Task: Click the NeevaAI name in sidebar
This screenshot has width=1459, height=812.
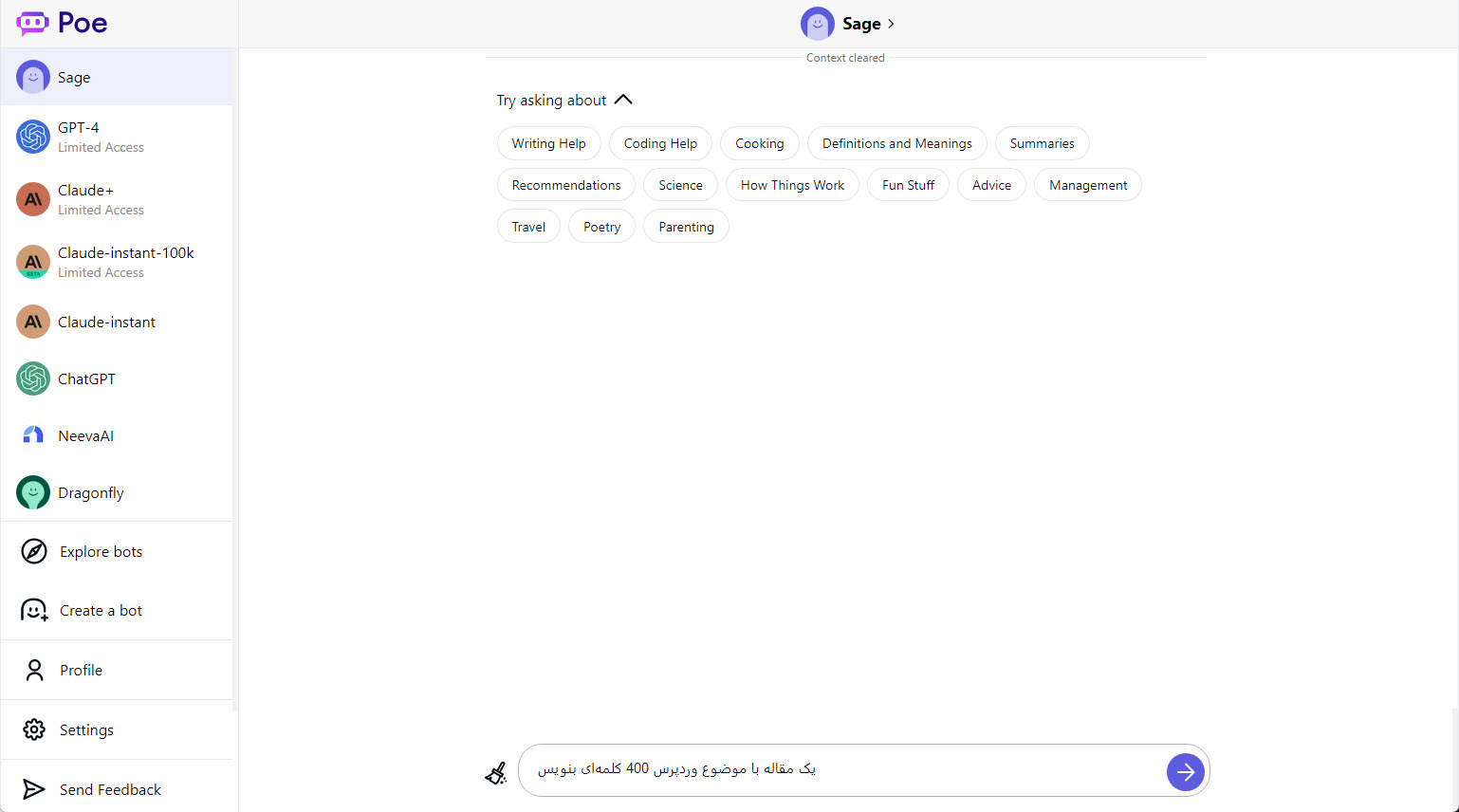Action: [85, 435]
